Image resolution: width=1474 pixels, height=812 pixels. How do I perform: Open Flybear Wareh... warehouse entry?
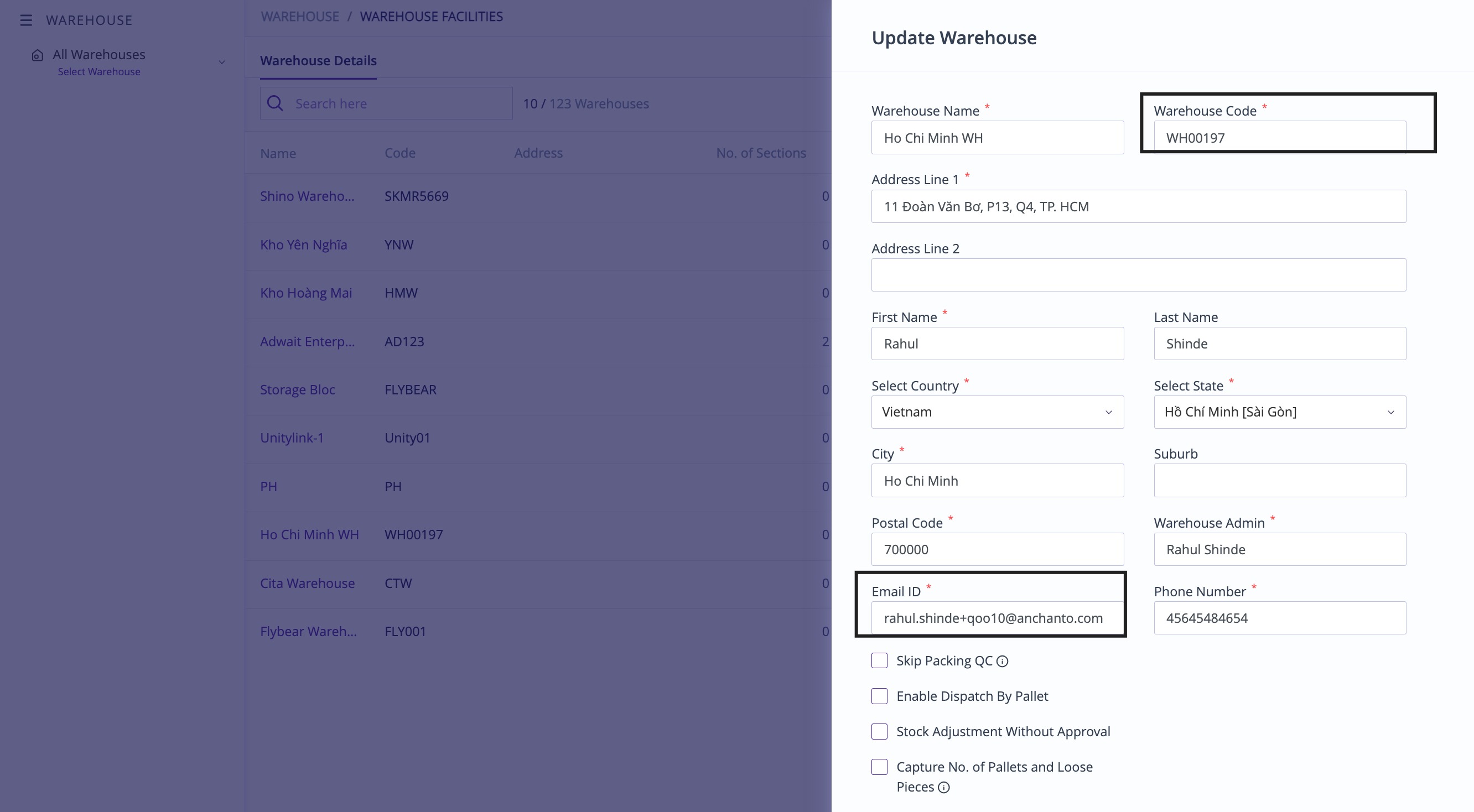(308, 631)
